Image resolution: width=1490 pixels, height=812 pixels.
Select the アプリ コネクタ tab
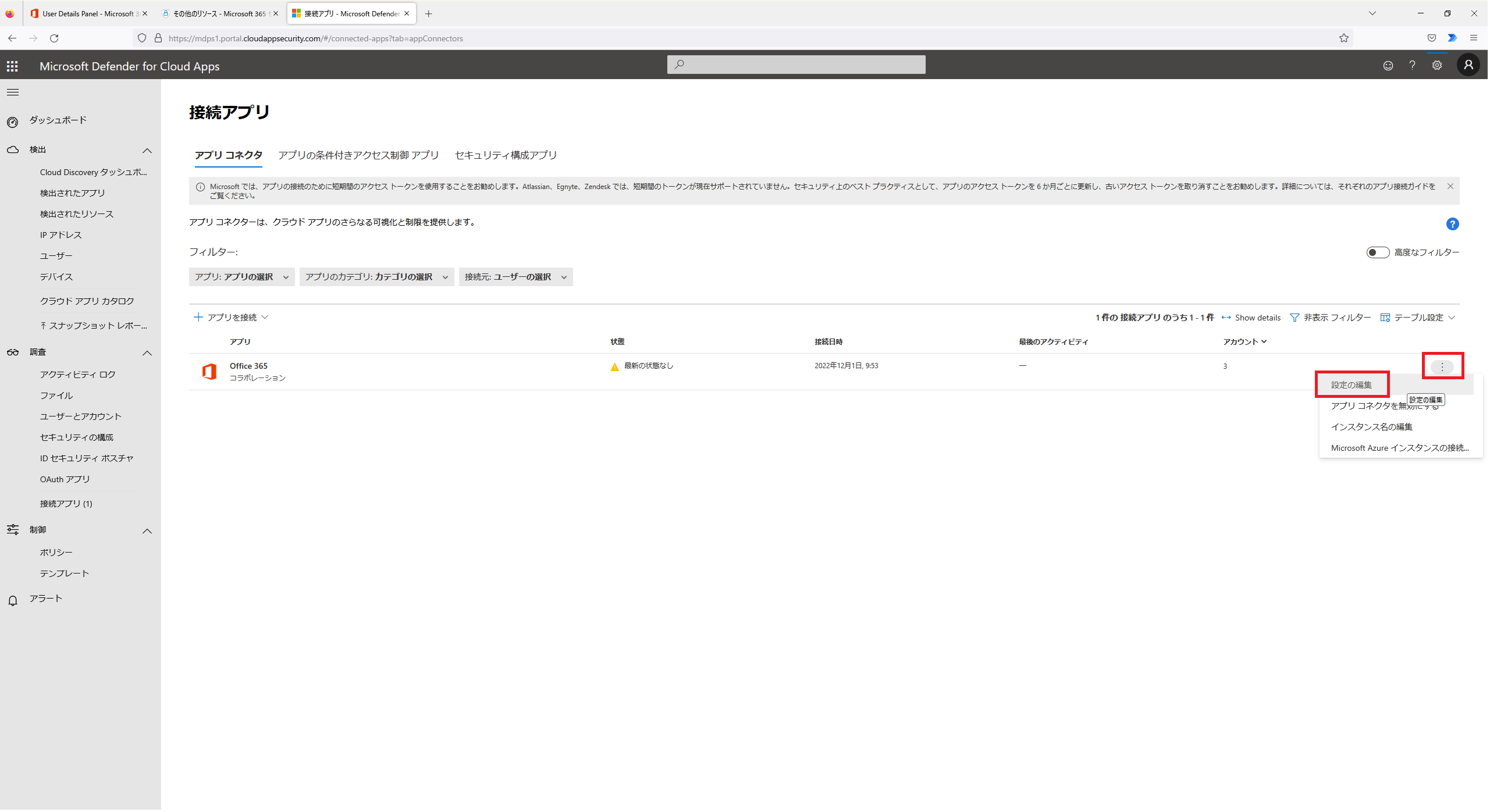(229, 155)
